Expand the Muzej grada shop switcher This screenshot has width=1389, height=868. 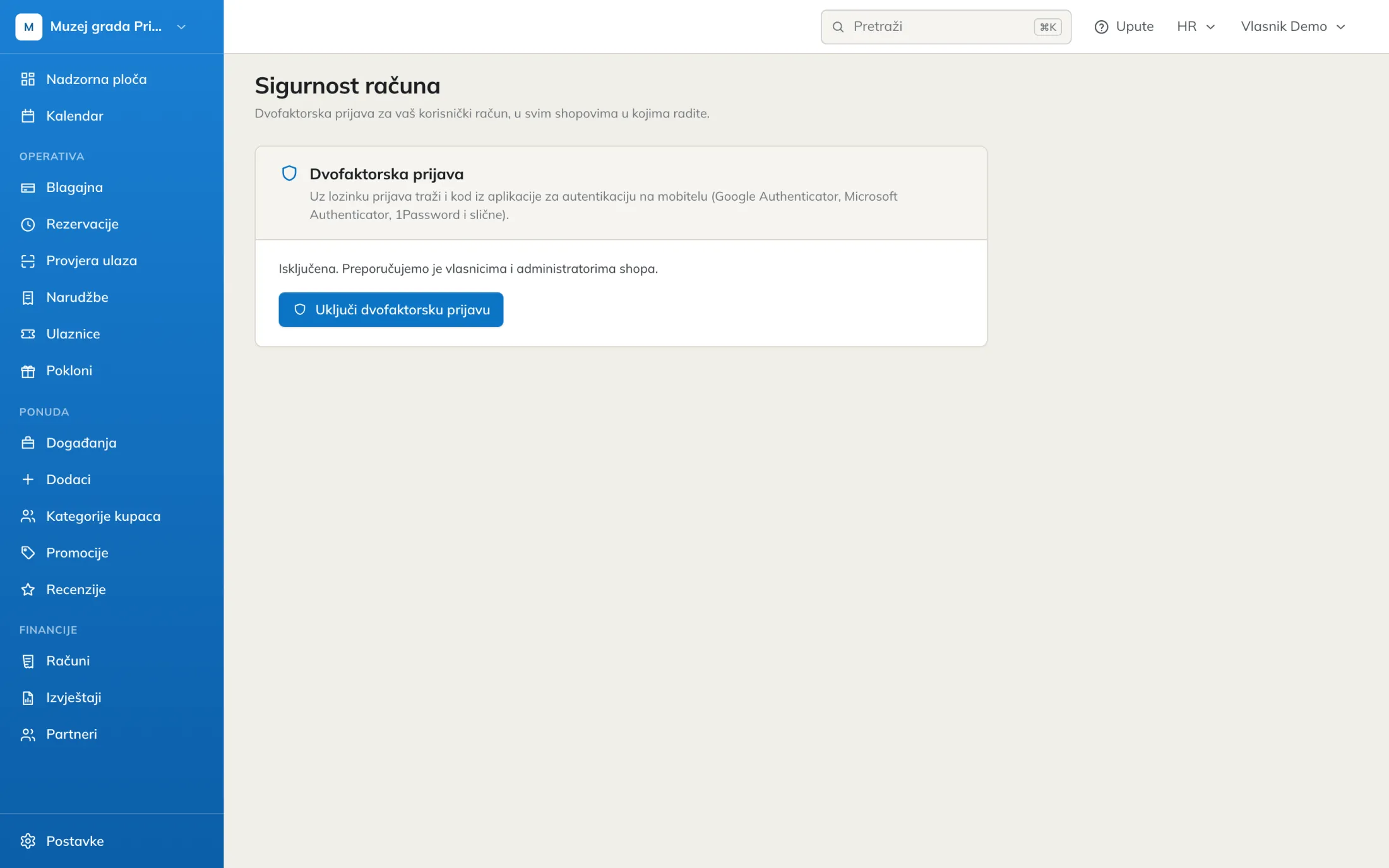[x=101, y=27]
